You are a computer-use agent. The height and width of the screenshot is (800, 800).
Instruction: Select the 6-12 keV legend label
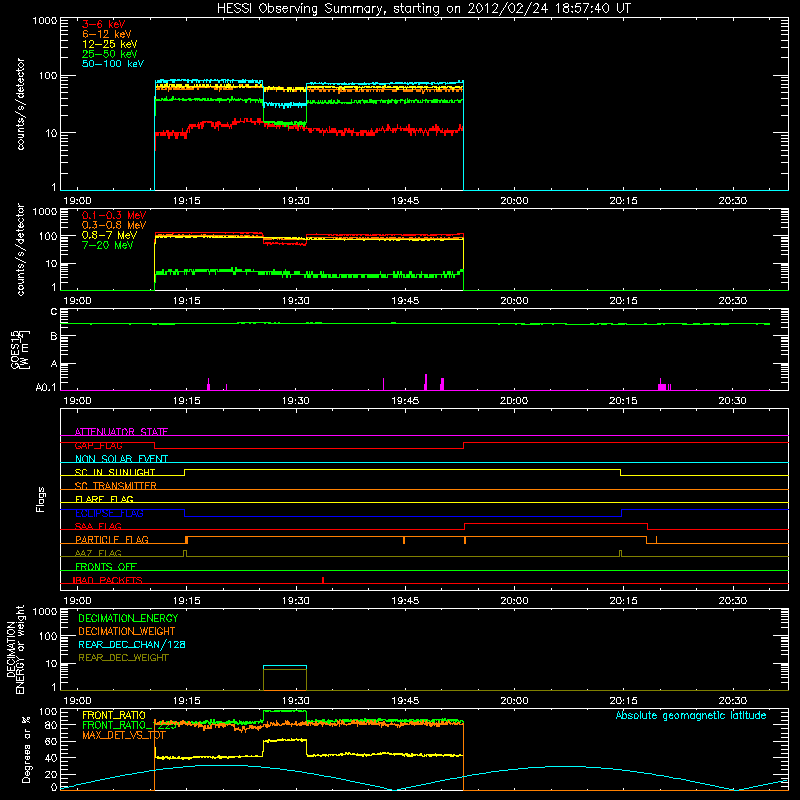point(106,34)
